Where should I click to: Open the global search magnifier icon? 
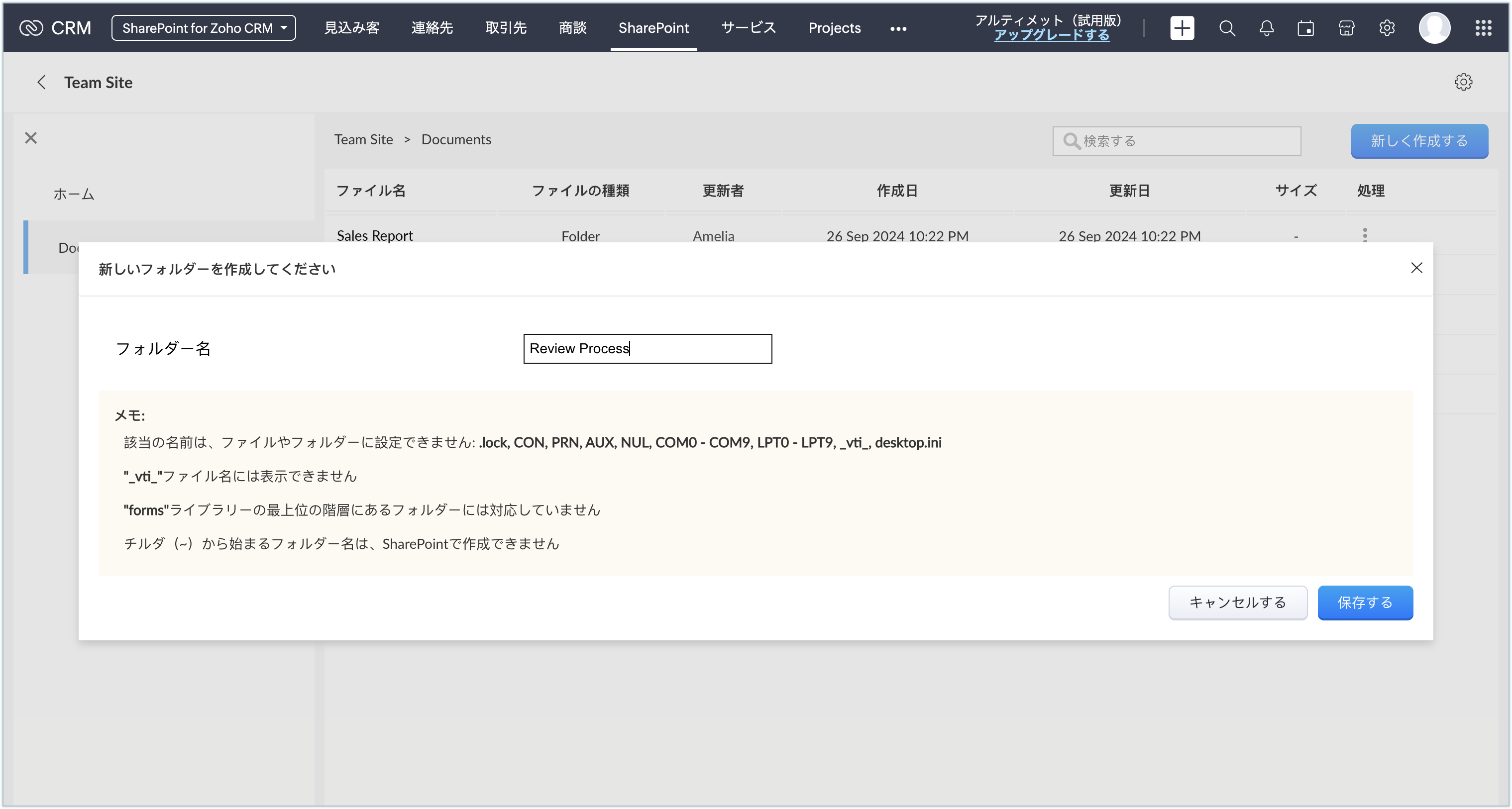tap(1227, 27)
